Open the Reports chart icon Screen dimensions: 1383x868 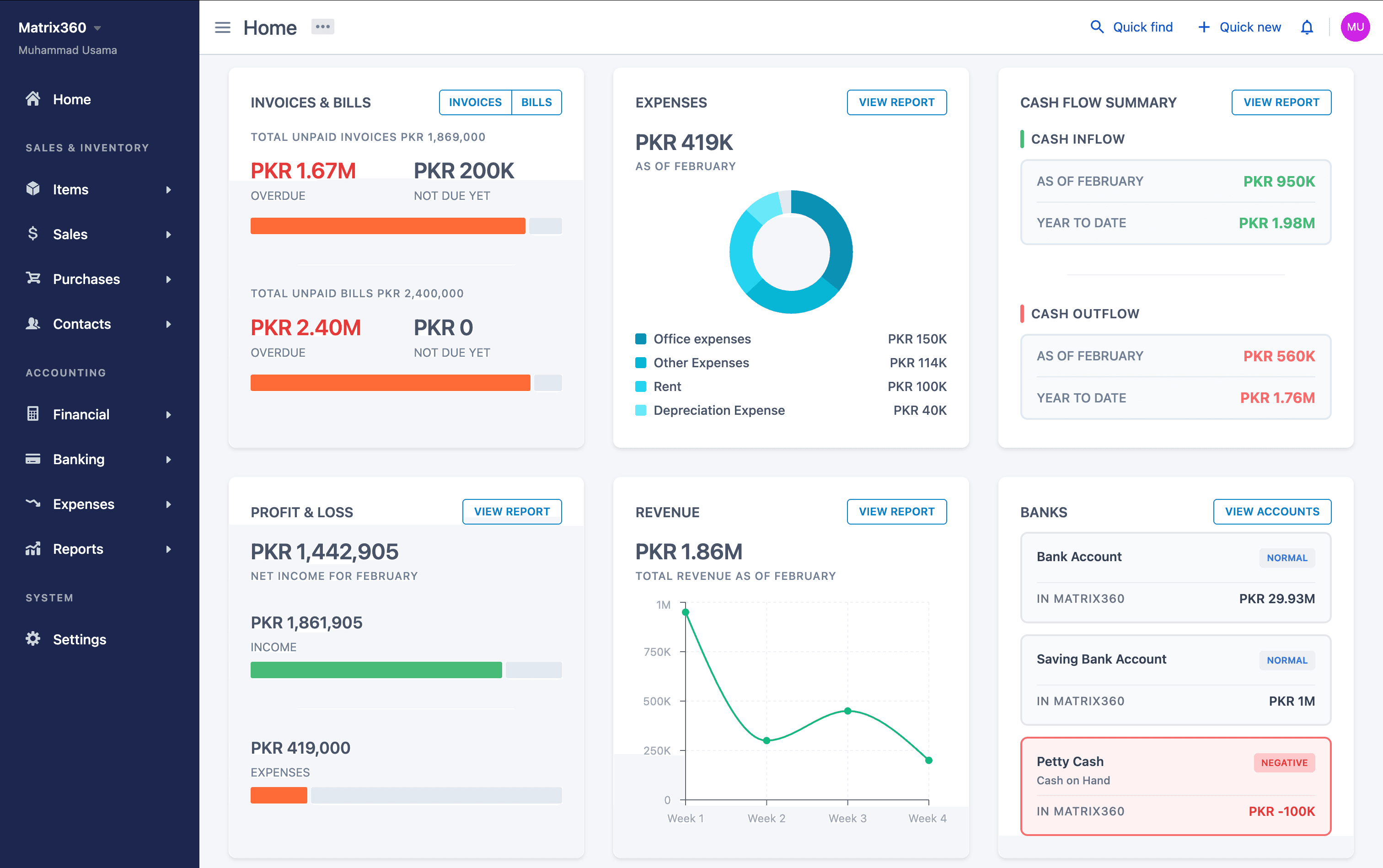coord(33,549)
